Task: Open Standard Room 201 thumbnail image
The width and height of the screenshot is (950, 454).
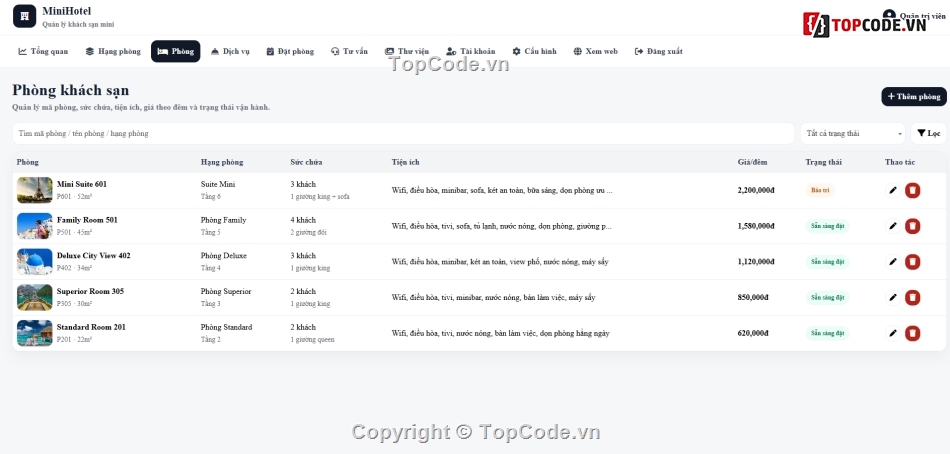Action: click(35, 333)
